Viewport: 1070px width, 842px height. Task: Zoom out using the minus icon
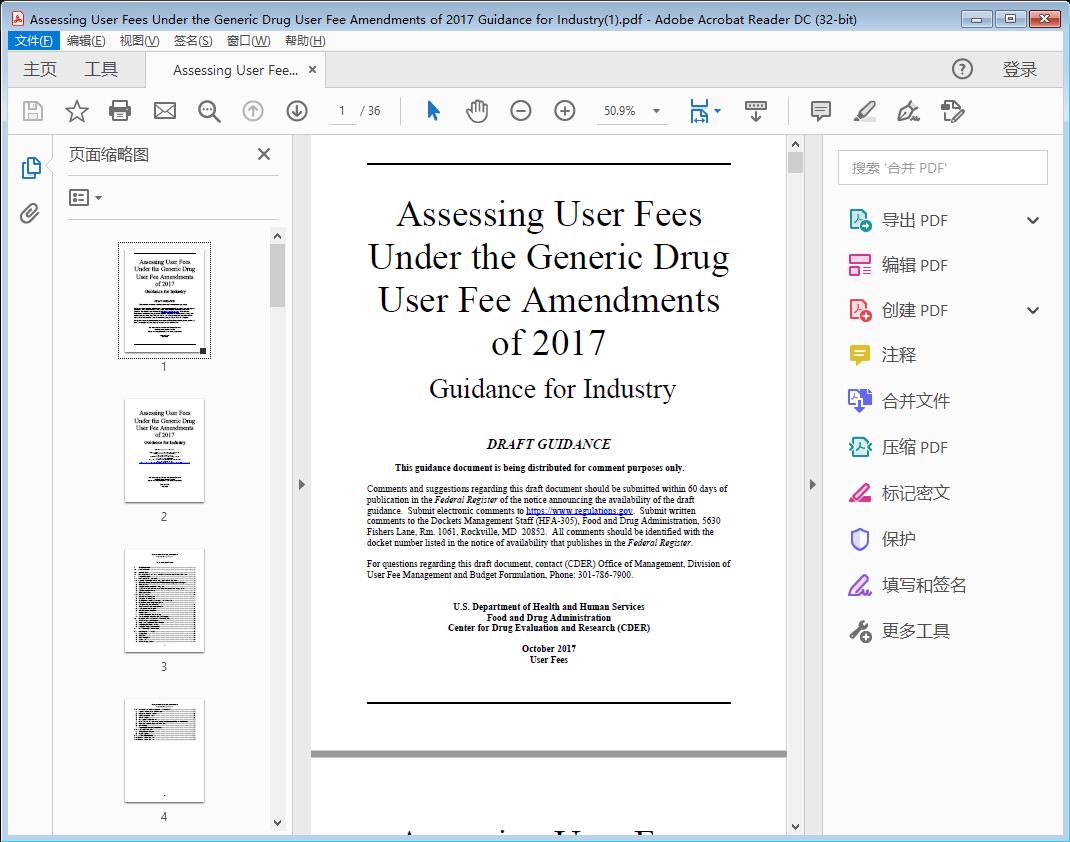click(521, 111)
